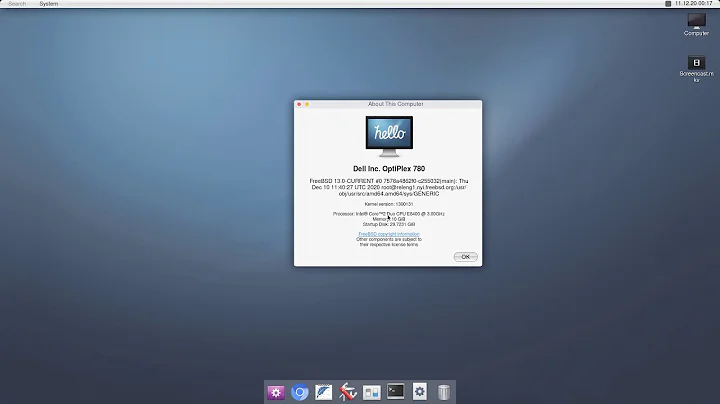Screen dimensions: 720x404
Task: Launch the Terminal from the dock
Action: click(395, 391)
